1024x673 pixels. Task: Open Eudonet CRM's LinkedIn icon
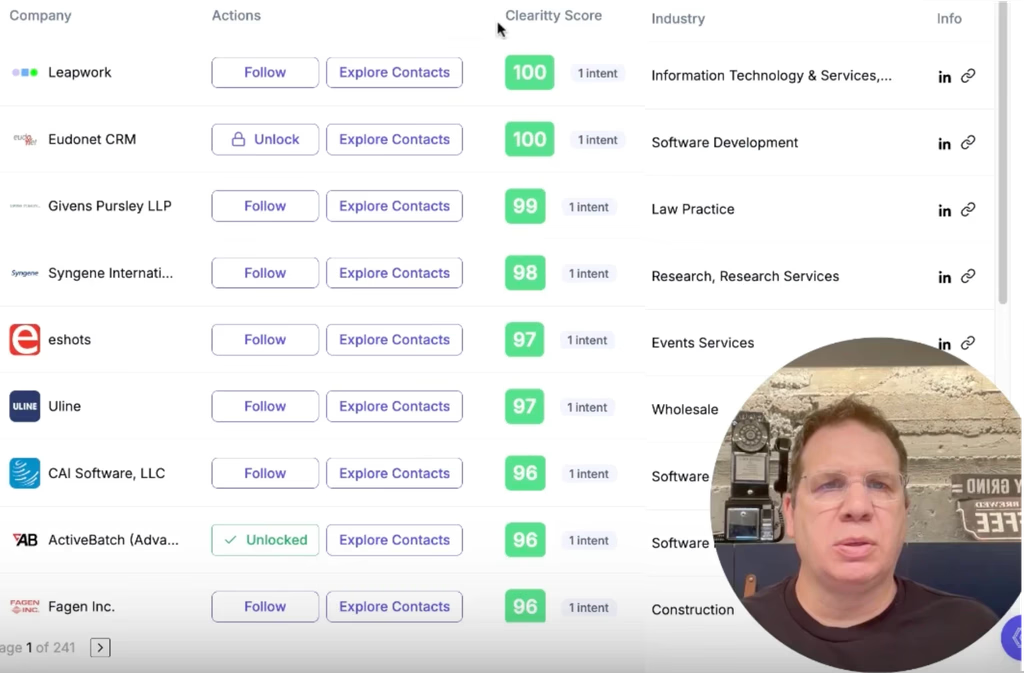pos(944,144)
